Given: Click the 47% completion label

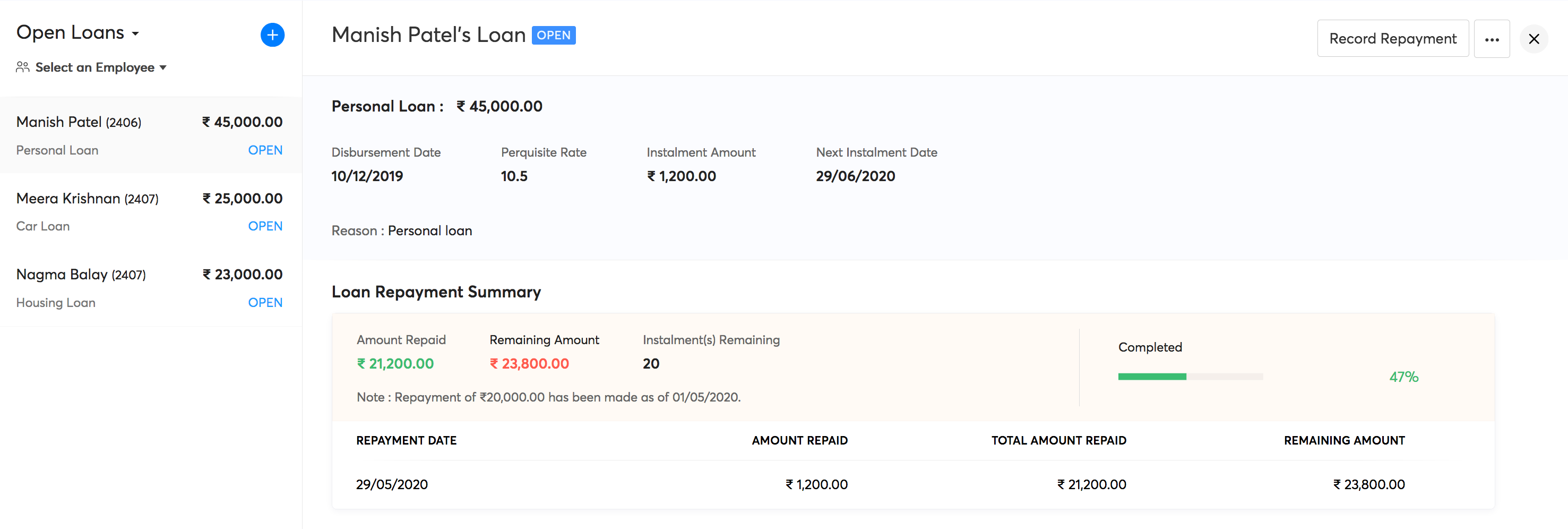Looking at the screenshot, I should pos(1403,377).
